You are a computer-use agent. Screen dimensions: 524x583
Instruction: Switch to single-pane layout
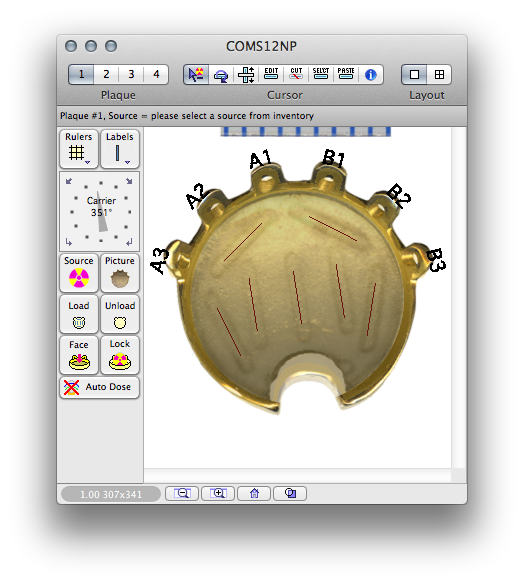tap(414, 75)
